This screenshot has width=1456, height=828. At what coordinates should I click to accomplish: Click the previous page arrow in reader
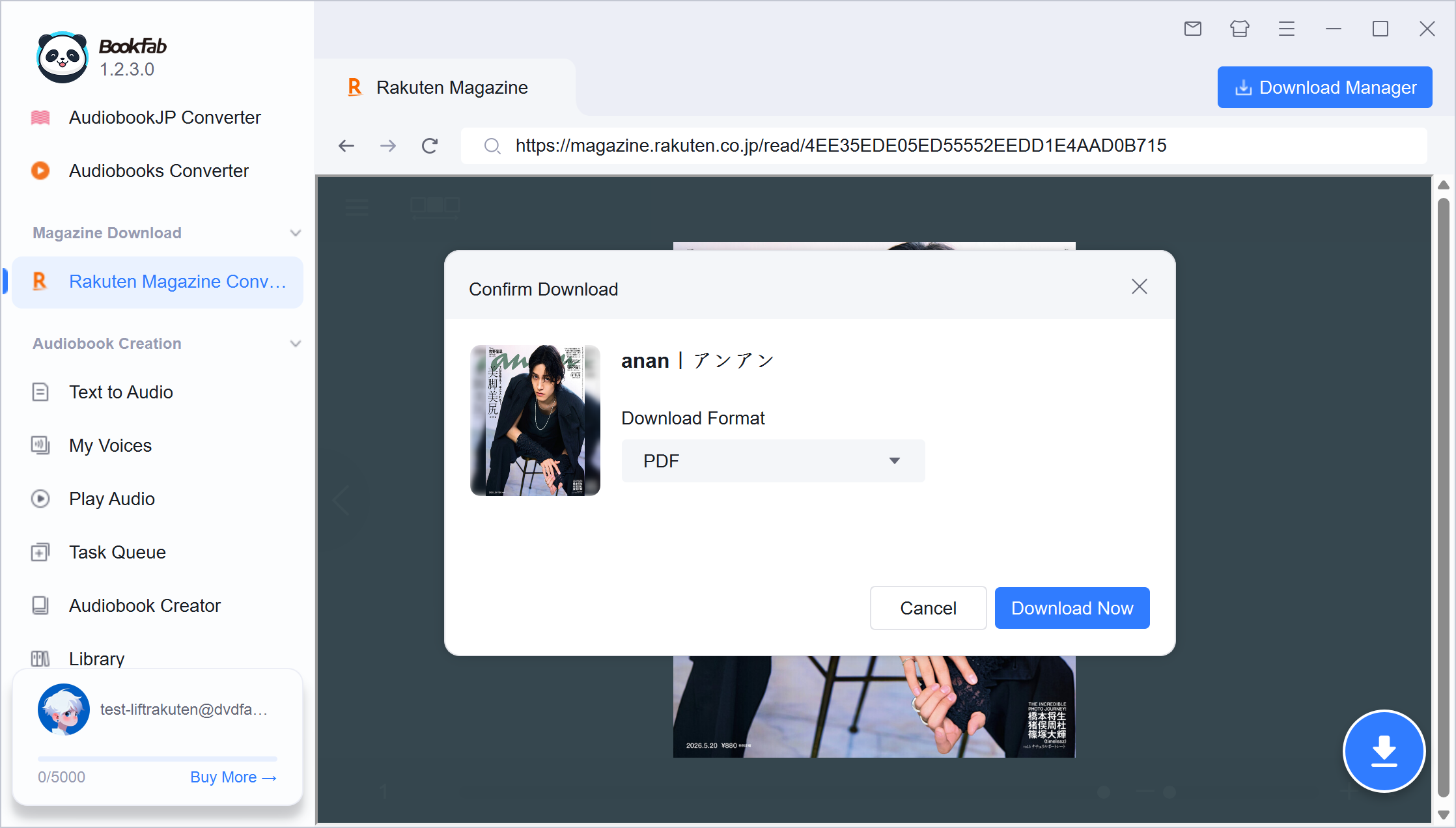[x=341, y=500]
